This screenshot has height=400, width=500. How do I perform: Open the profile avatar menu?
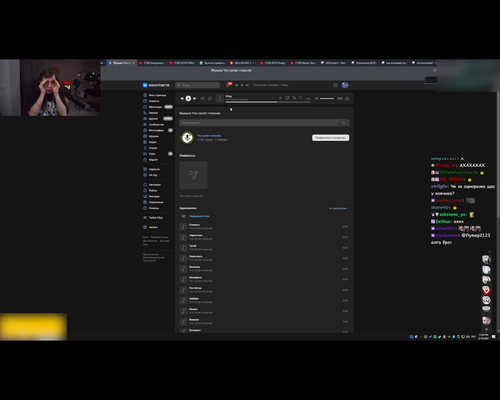pos(345,85)
